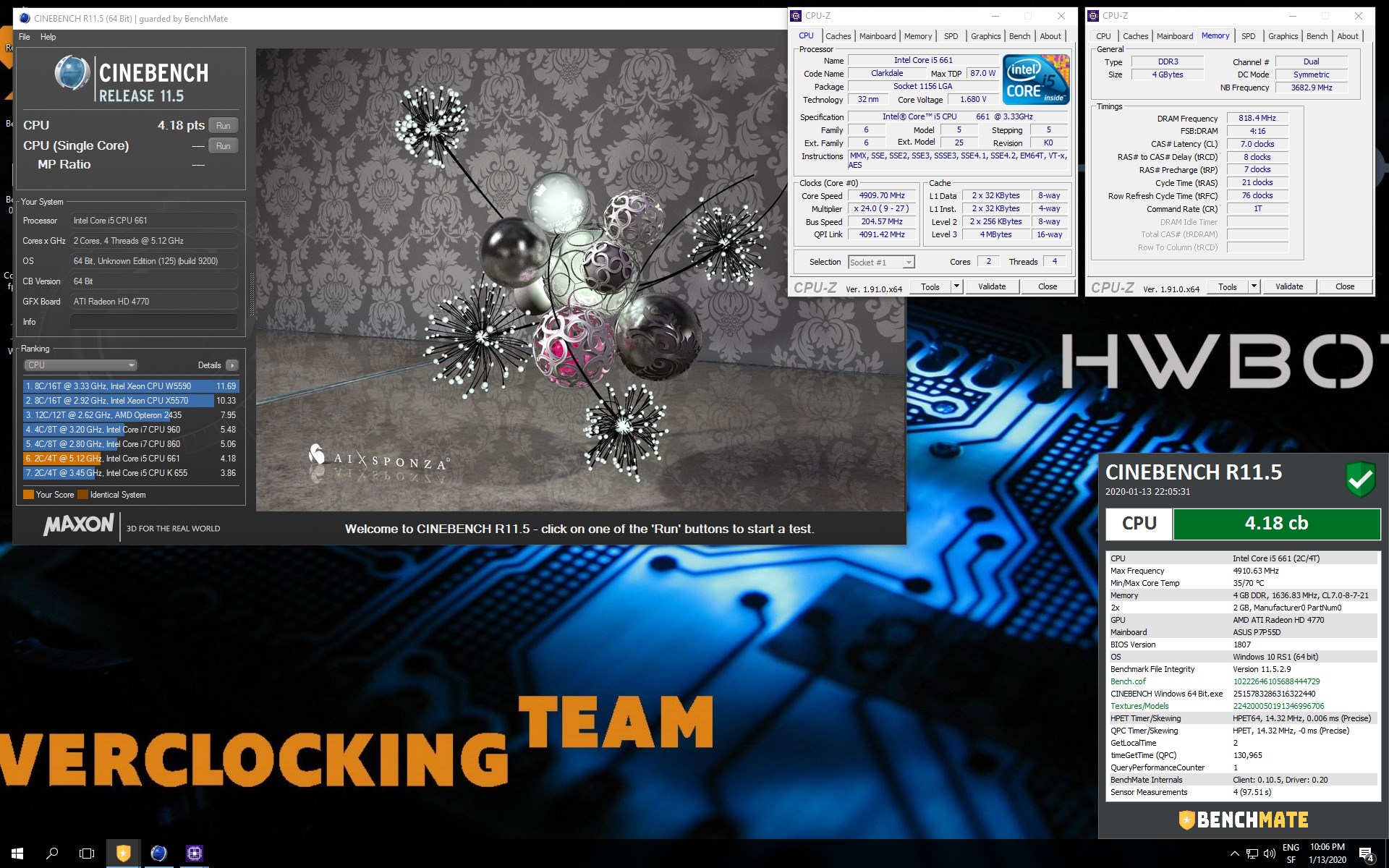Open the Mainboard tab in the left CPU-Z window
Image resolution: width=1389 pixels, height=868 pixels.
pos(877,36)
